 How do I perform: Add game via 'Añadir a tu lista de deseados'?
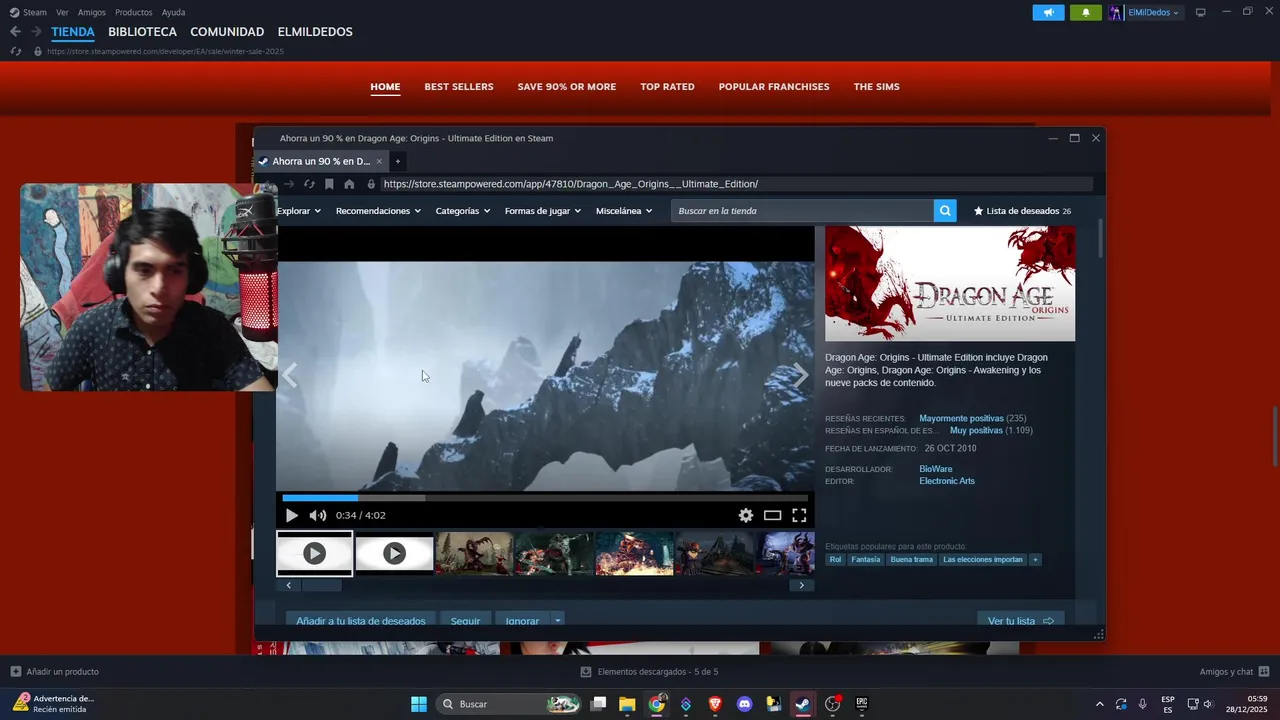click(361, 621)
